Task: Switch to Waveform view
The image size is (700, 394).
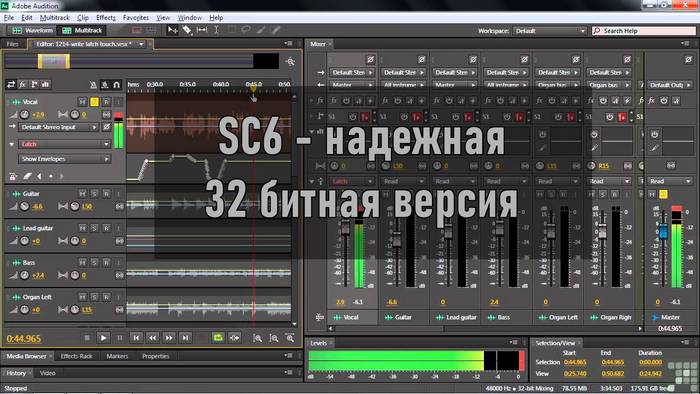Action: 32,30
